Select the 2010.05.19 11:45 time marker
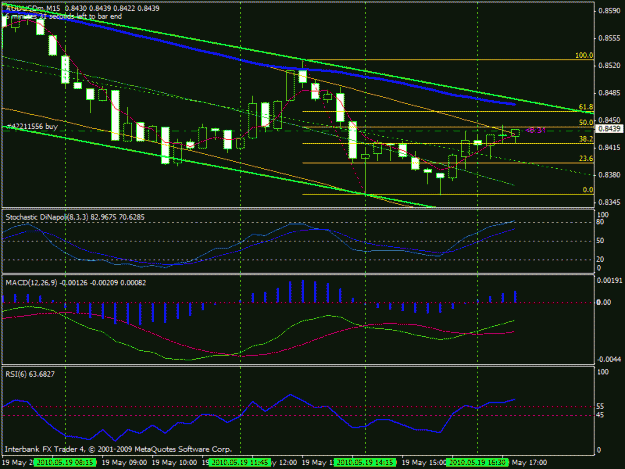625x469 pixels. (240, 462)
